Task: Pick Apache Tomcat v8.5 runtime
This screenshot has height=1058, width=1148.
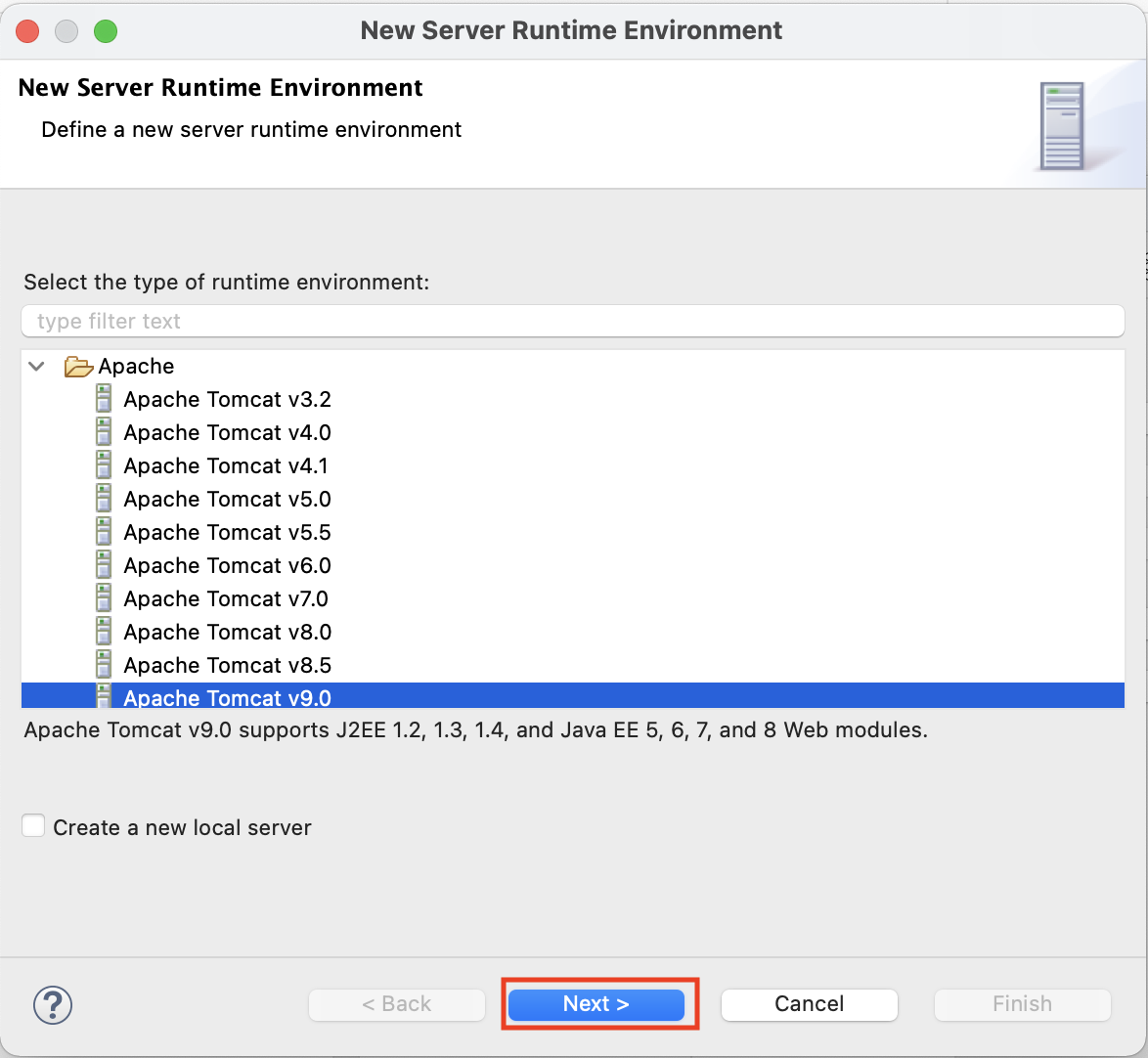Action: click(227, 665)
